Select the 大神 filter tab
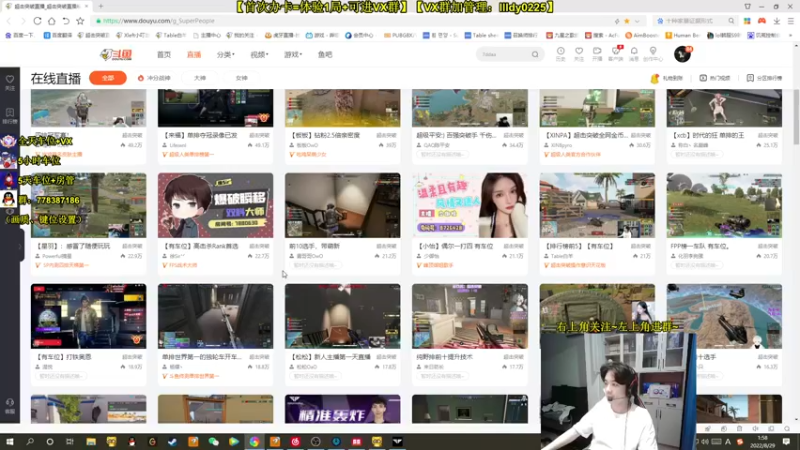The image size is (800, 450). tap(200, 78)
